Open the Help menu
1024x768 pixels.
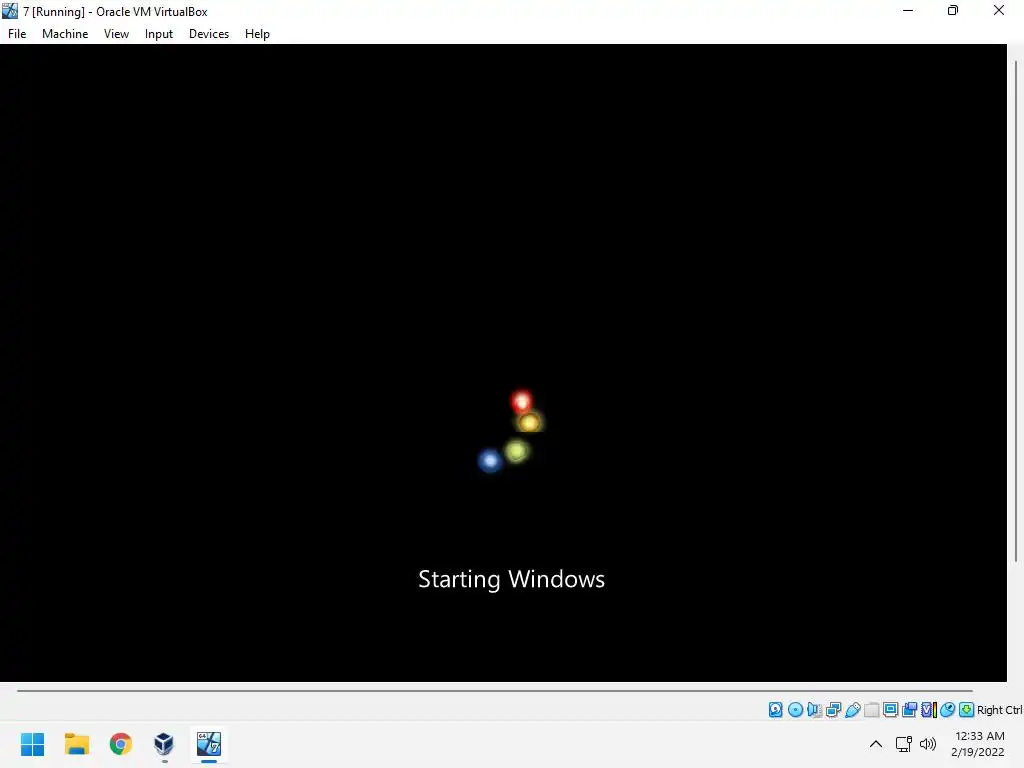coord(257,34)
